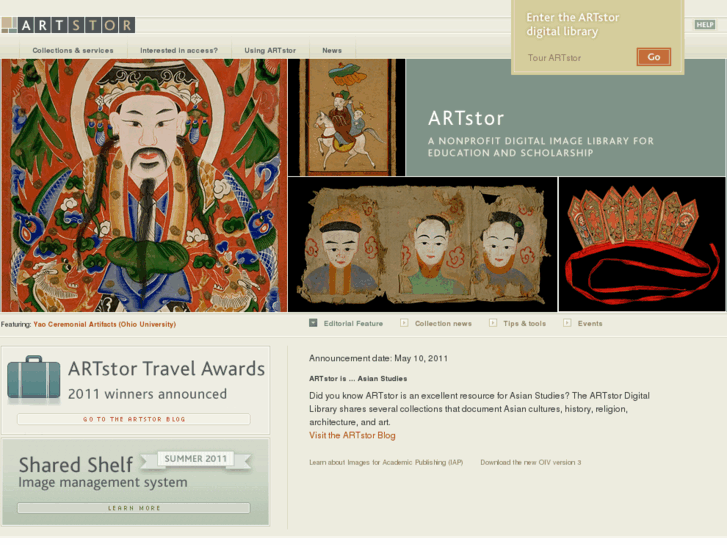Open the HELP icon
The image size is (727, 545).
point(704,25)
